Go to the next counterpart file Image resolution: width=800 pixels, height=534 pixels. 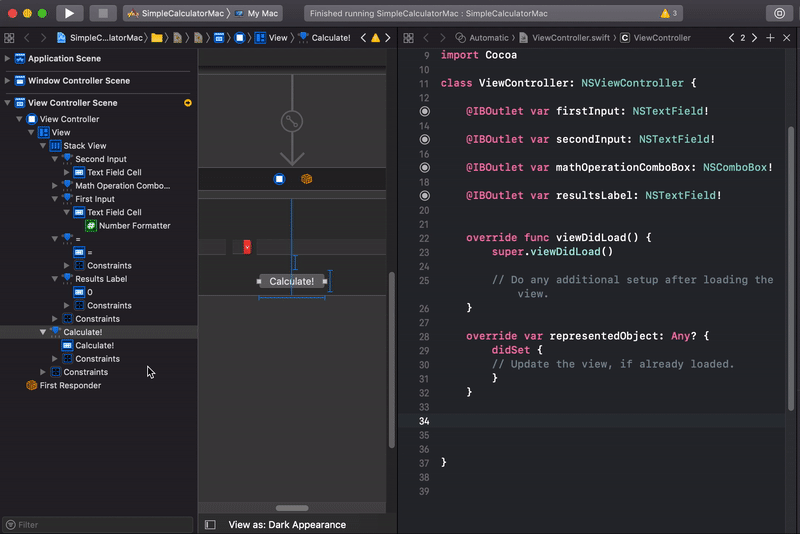click(755, 38)
